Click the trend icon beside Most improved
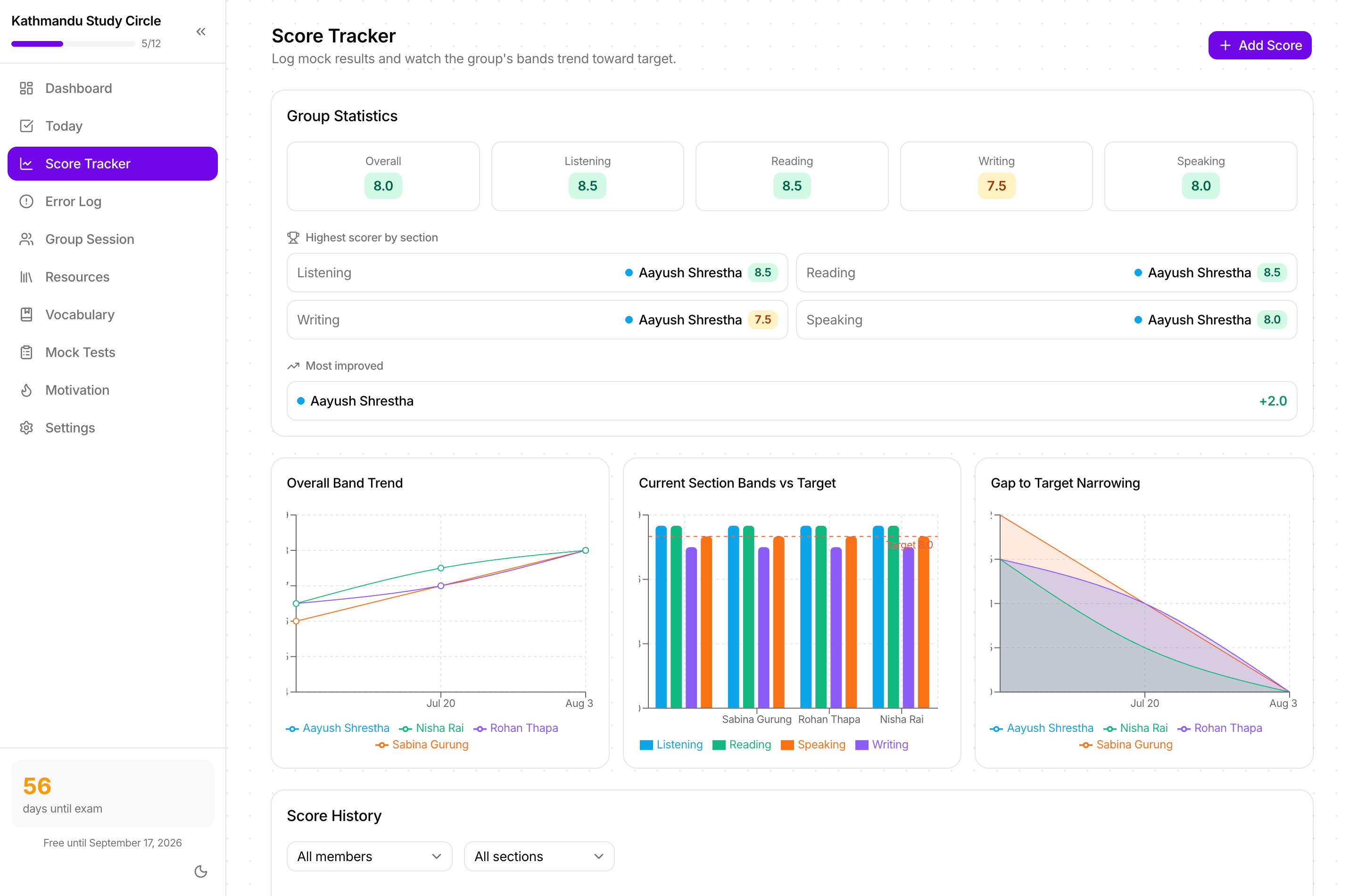 pos(293,366)
